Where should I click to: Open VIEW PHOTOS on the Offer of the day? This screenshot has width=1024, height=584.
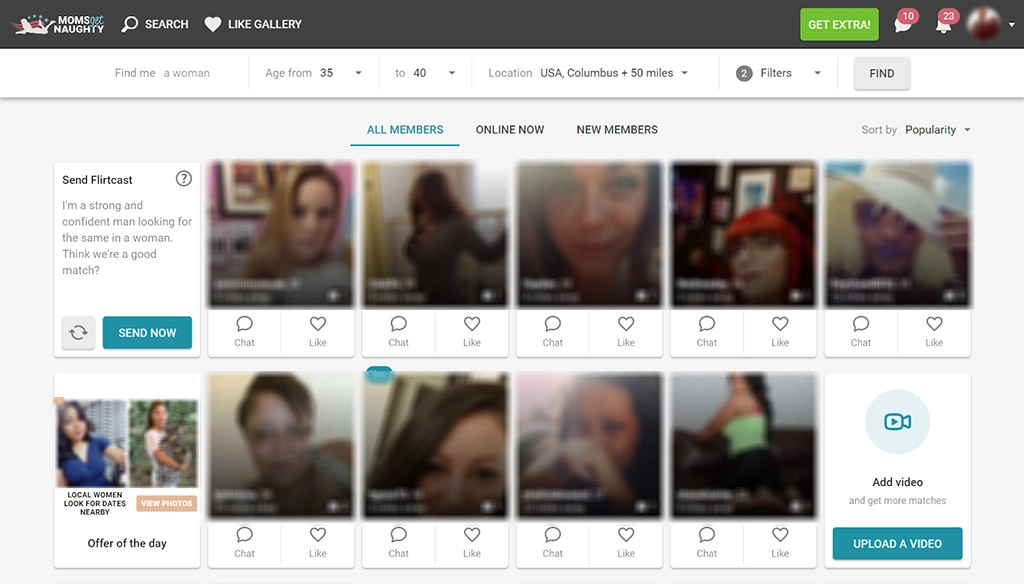click(166, 503)
